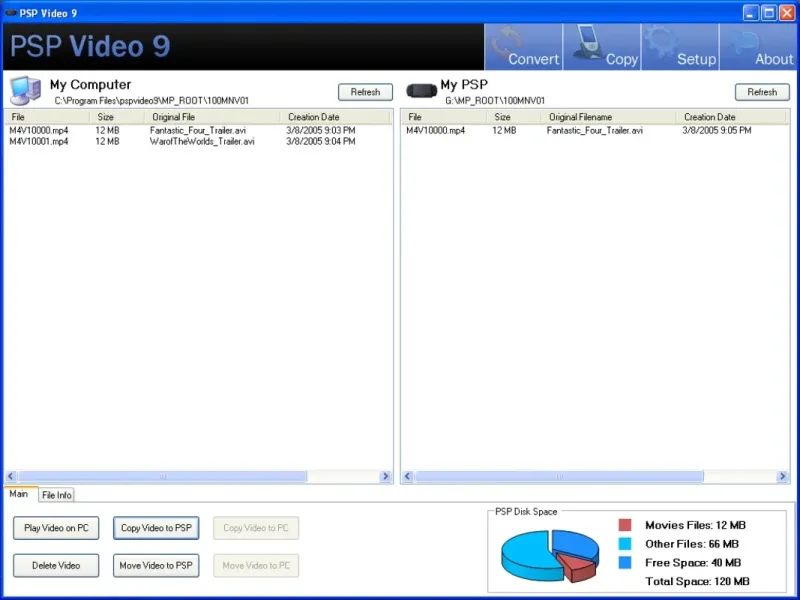Click the disabled Move Video to PC button
This screenshot has height=600, width=800.
click(x=256, y=565)
